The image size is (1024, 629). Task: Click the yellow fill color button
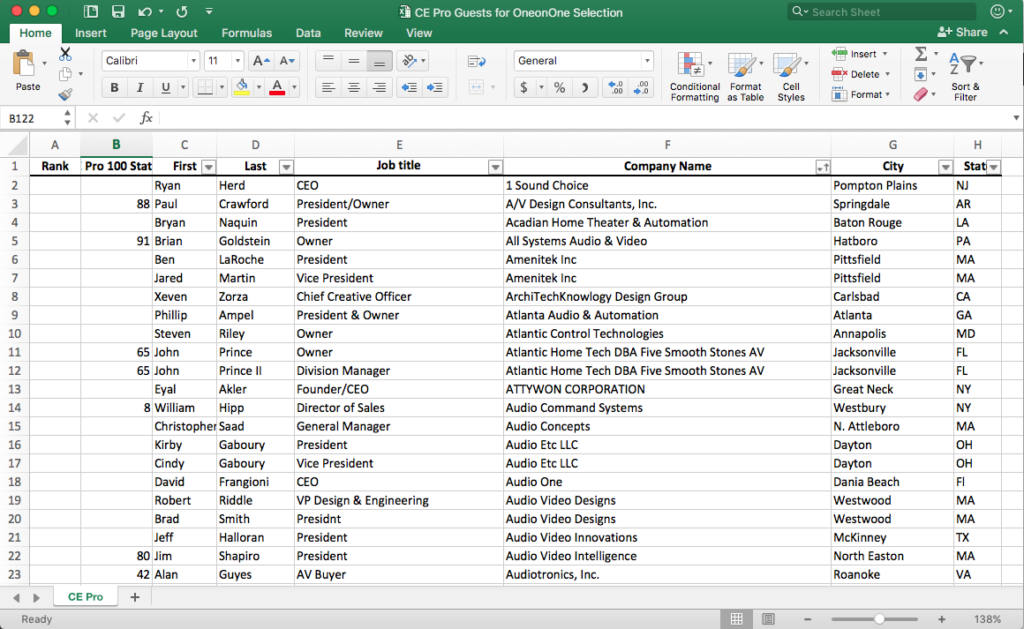tap(242, 88)
